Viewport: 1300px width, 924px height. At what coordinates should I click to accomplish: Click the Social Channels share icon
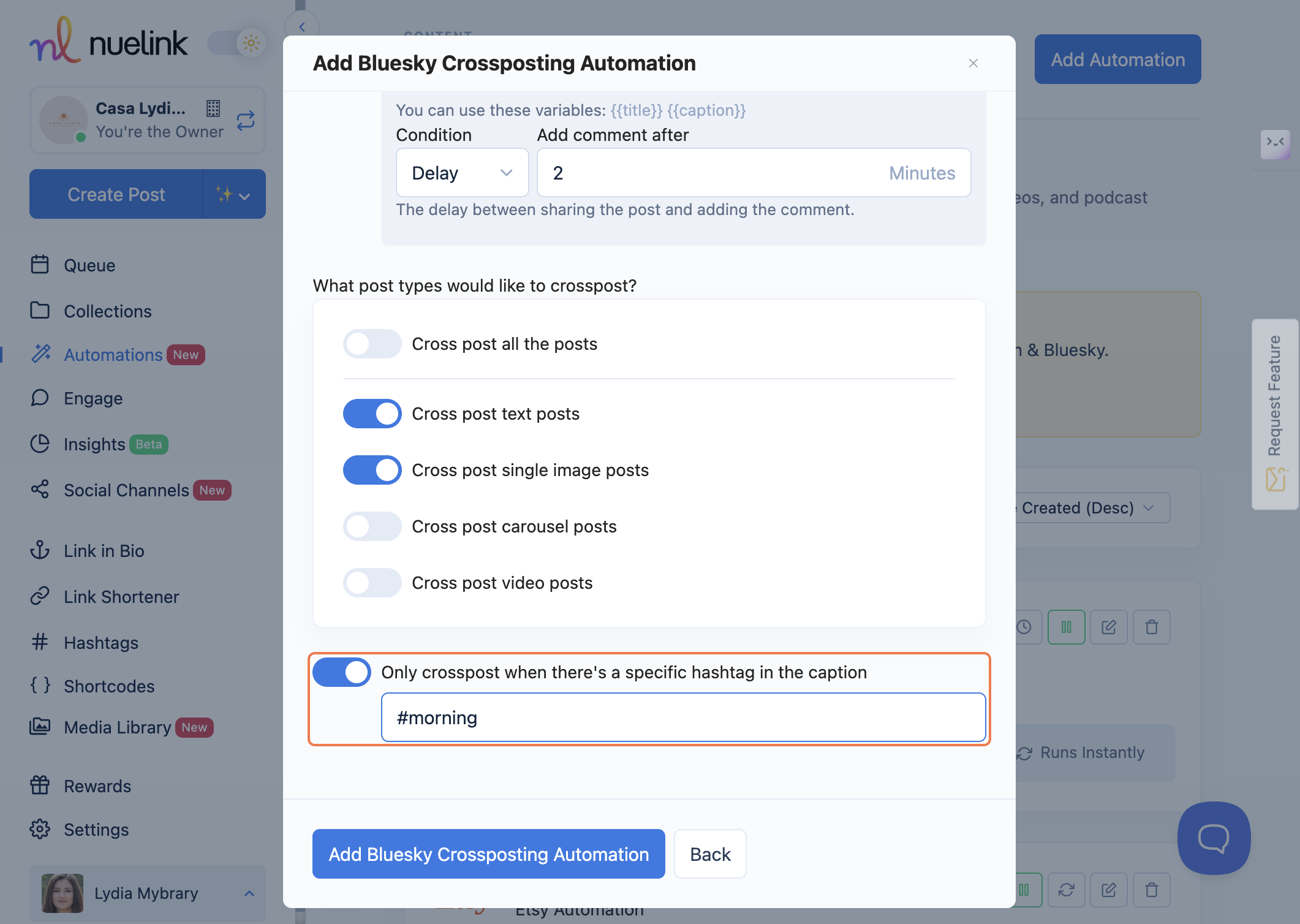40,489
